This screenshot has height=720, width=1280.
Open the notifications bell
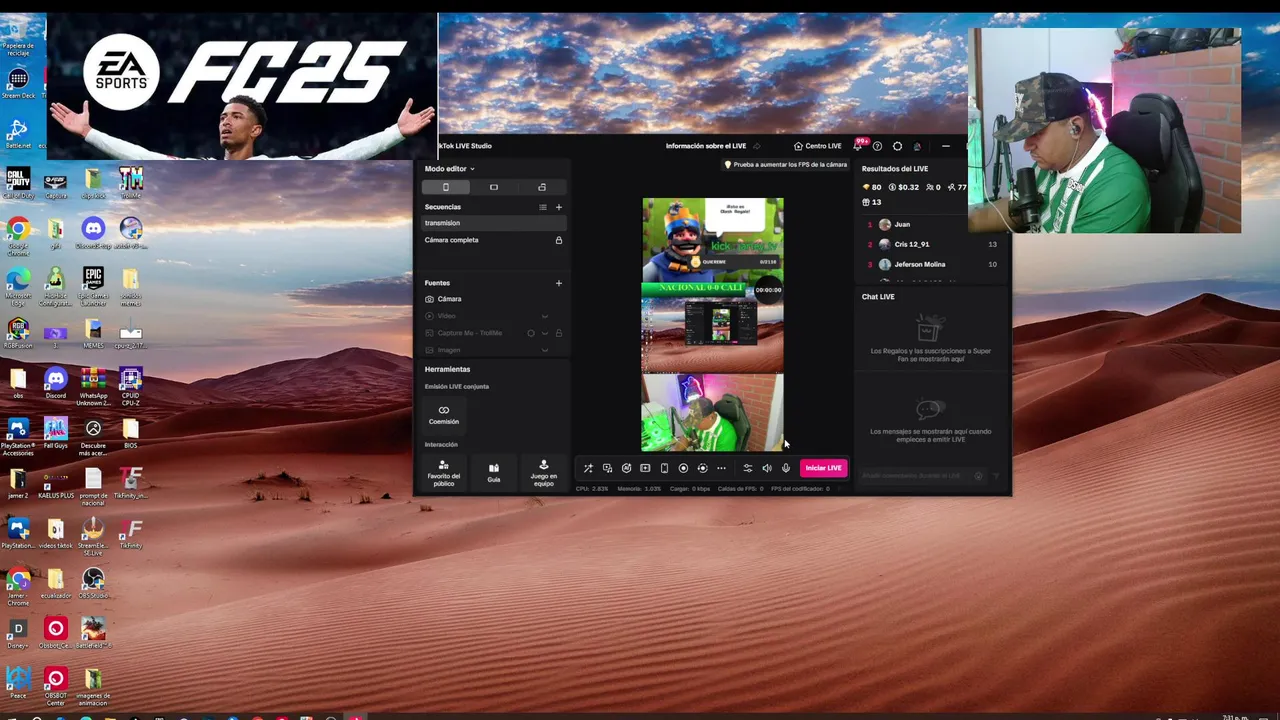click(x=858, y=146)
